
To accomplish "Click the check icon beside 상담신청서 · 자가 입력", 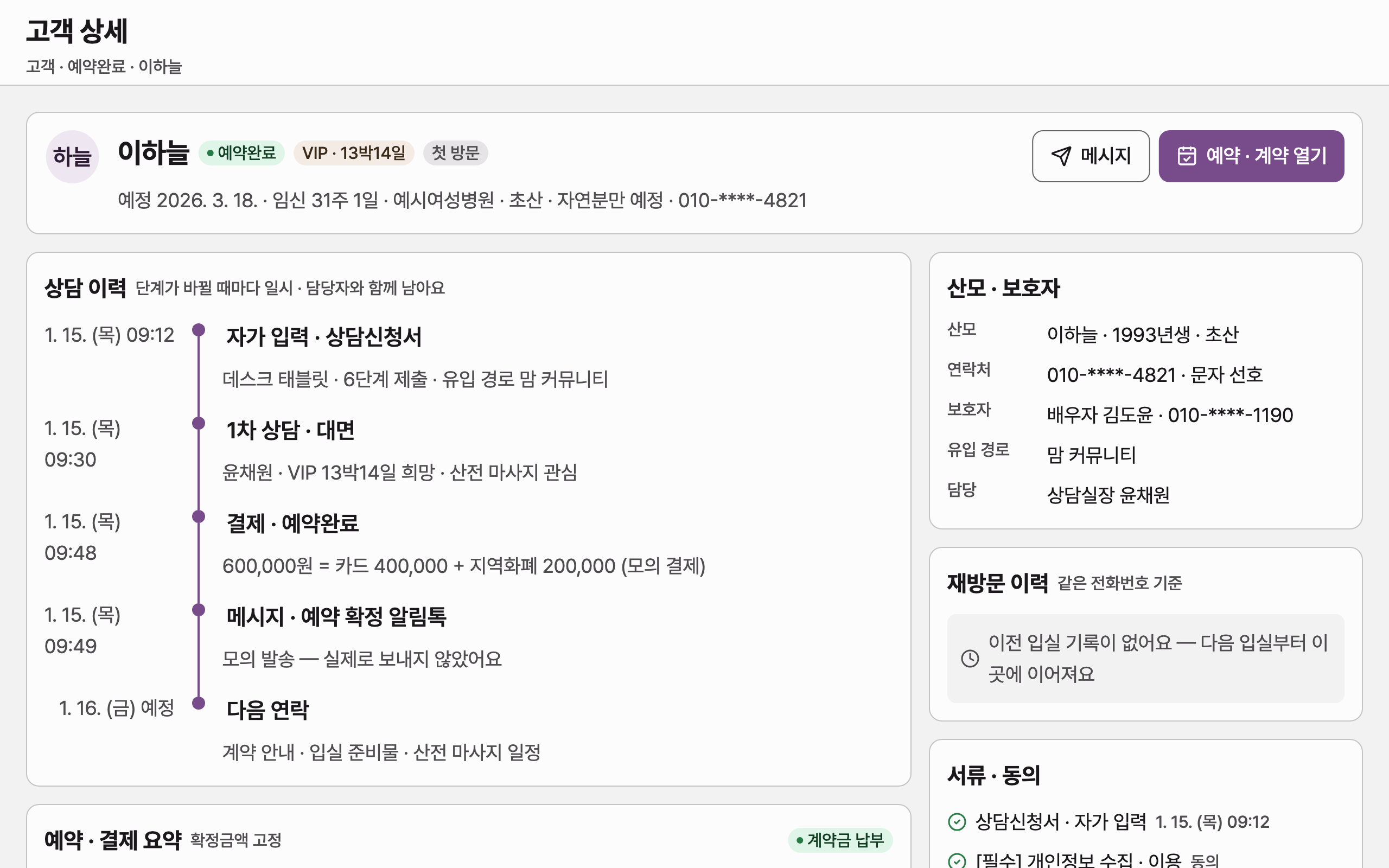I will pos(957,822).
